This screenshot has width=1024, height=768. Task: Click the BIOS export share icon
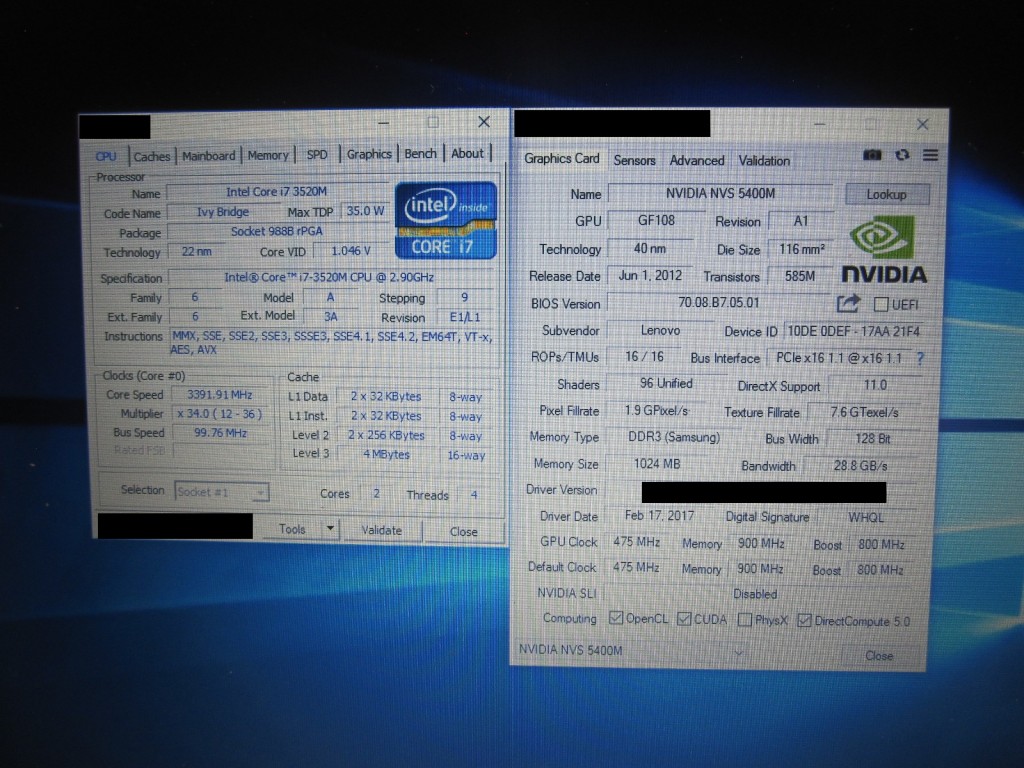tap(848, 304)
